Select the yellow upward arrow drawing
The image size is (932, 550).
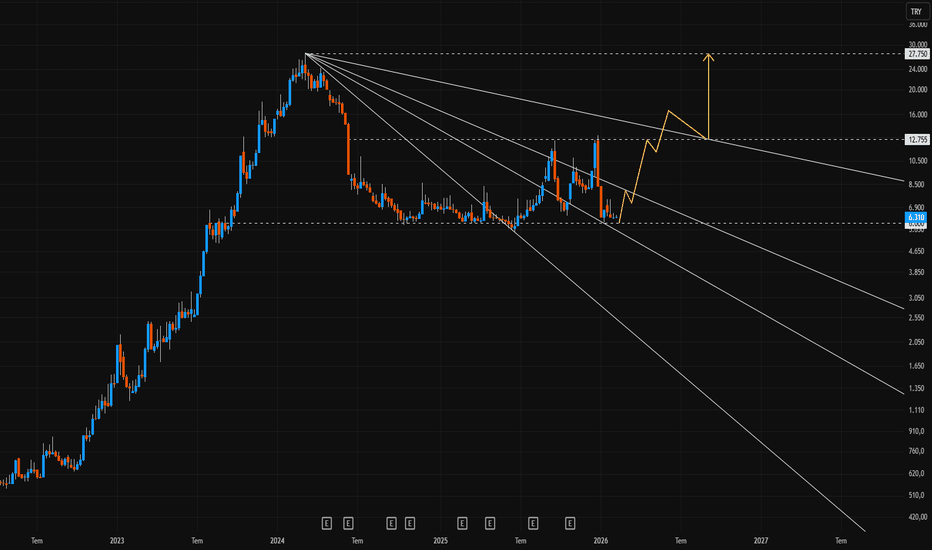point(708,95)
